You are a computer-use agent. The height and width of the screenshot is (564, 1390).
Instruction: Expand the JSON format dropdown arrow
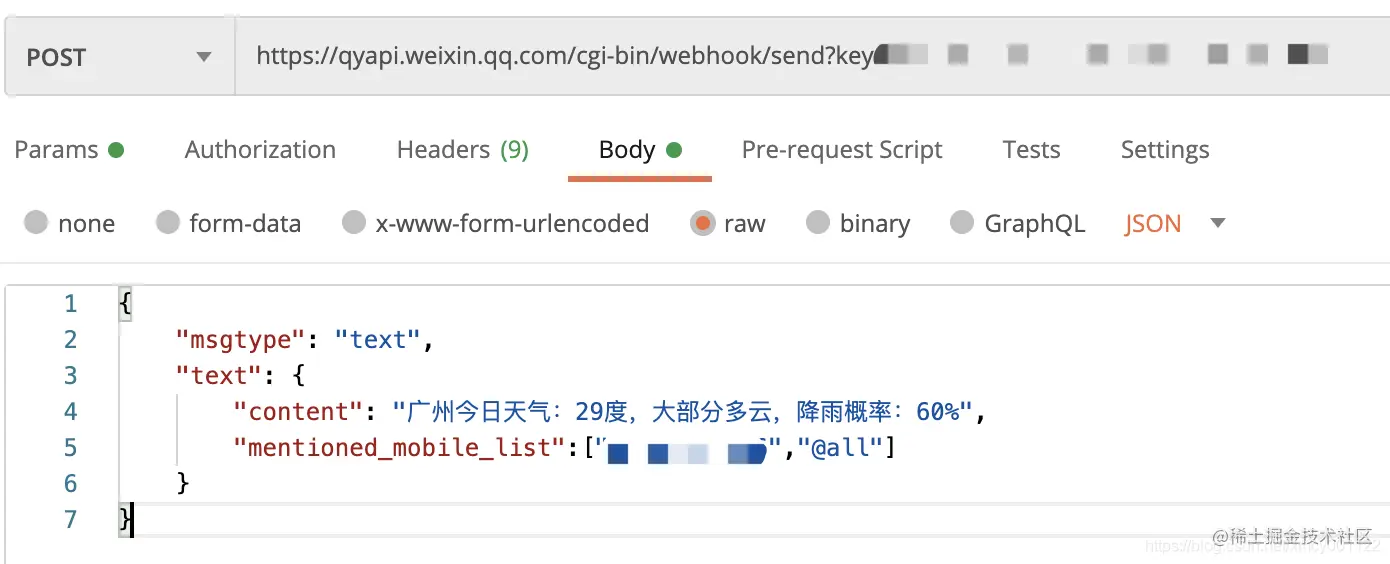click(x=1218, y=223)
